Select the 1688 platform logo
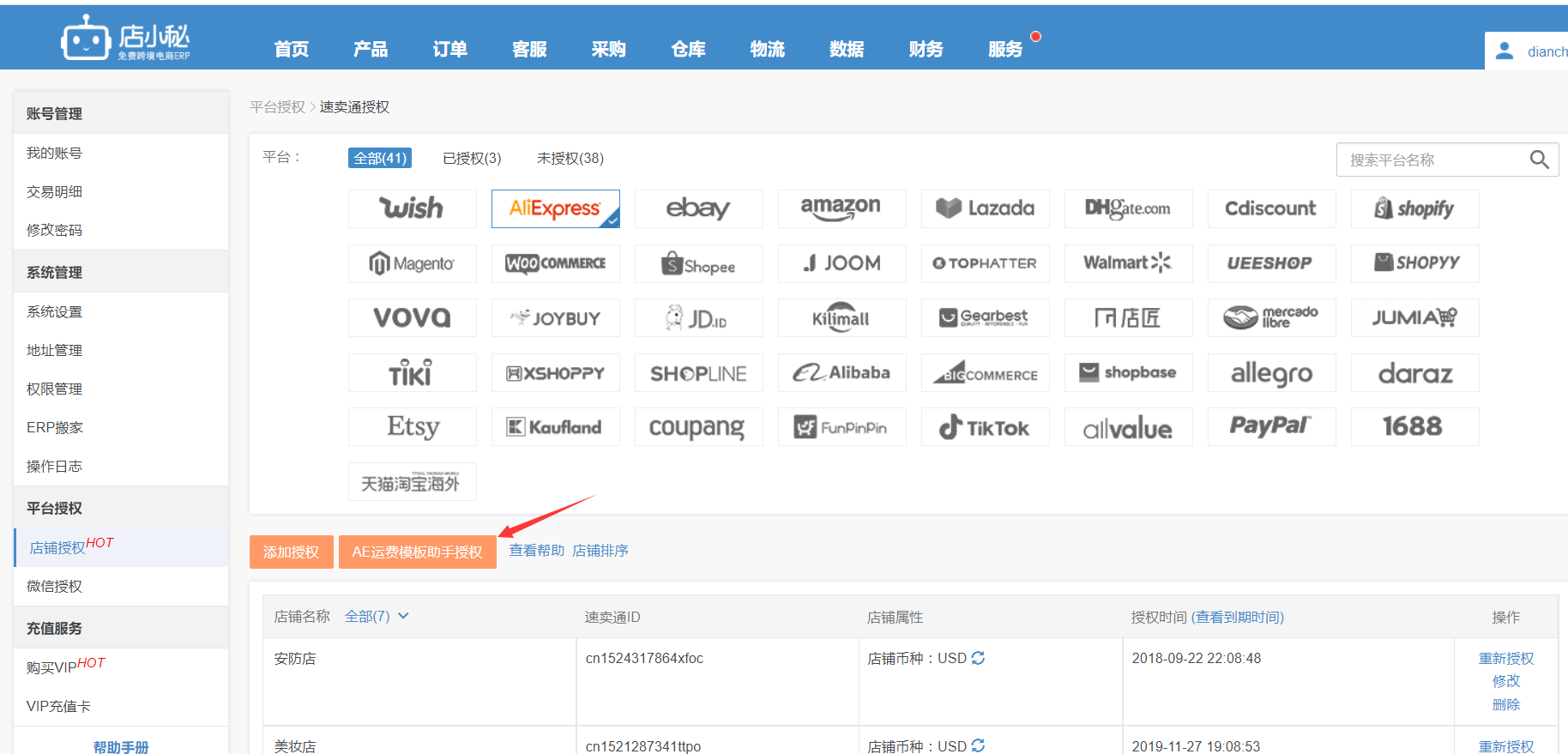Screen dimensions: 1568x754 pos(1414,426)
